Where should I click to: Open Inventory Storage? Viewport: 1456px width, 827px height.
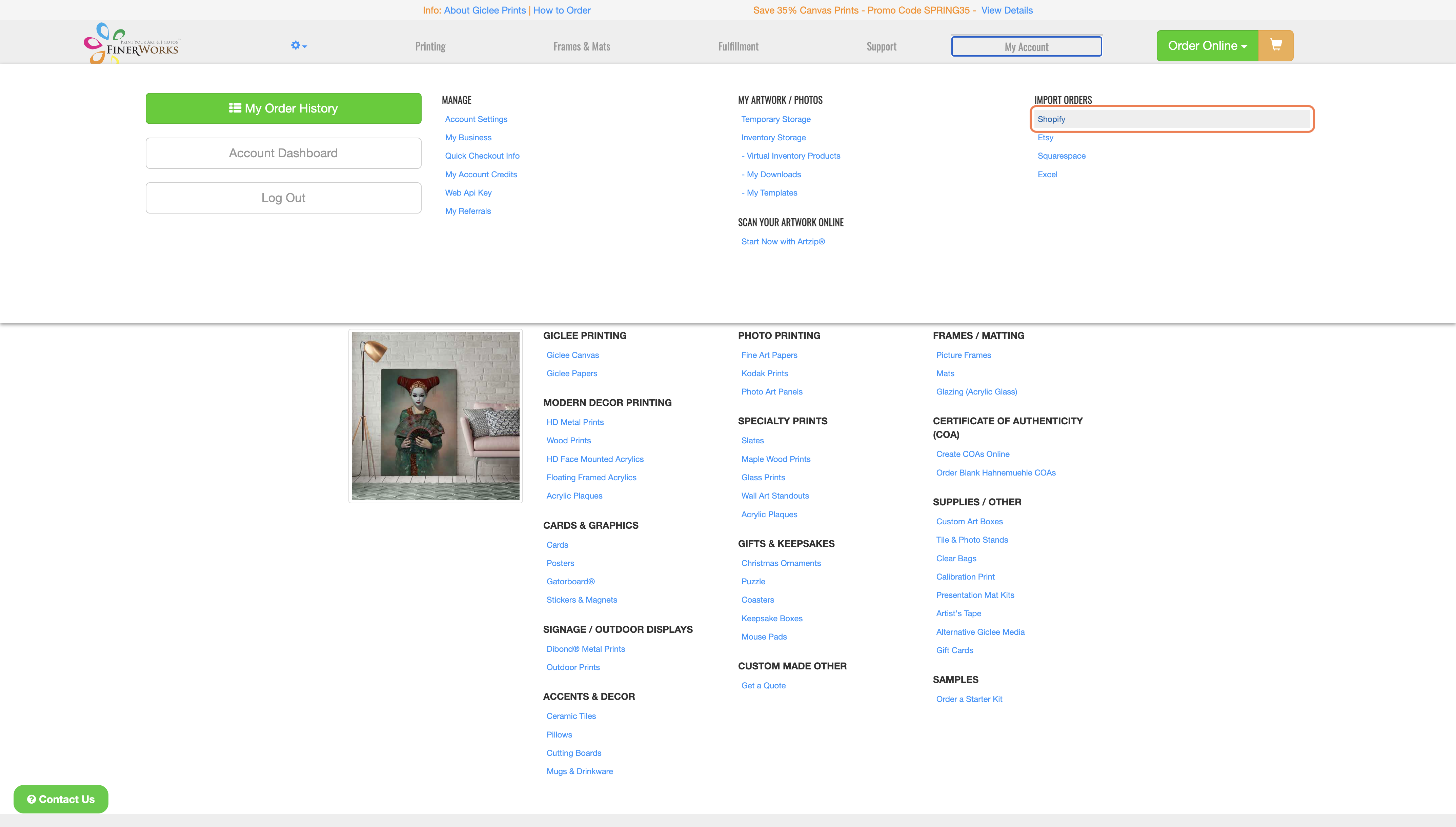[773, 138]
